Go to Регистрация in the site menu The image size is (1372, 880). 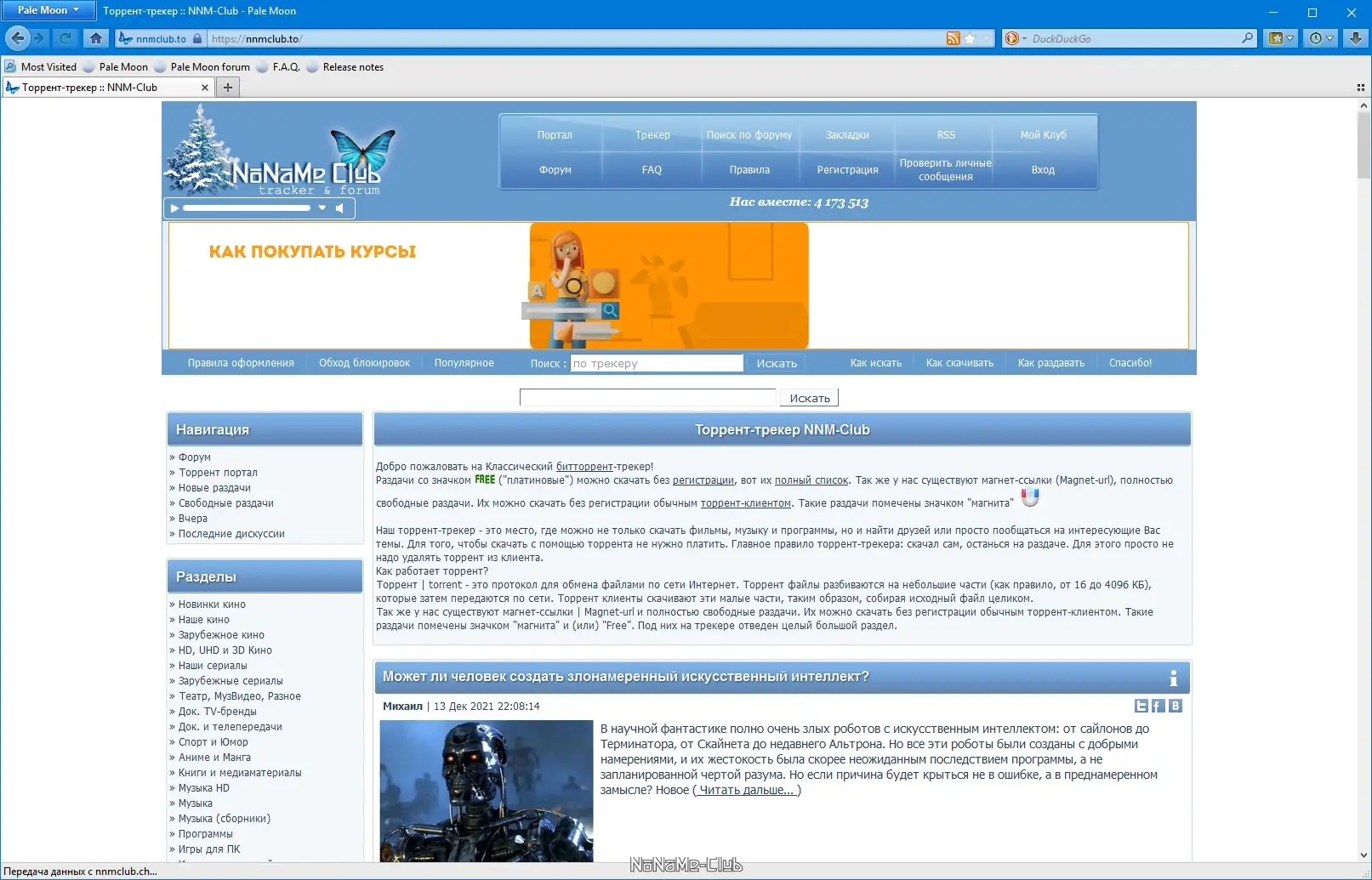[848, 170]
